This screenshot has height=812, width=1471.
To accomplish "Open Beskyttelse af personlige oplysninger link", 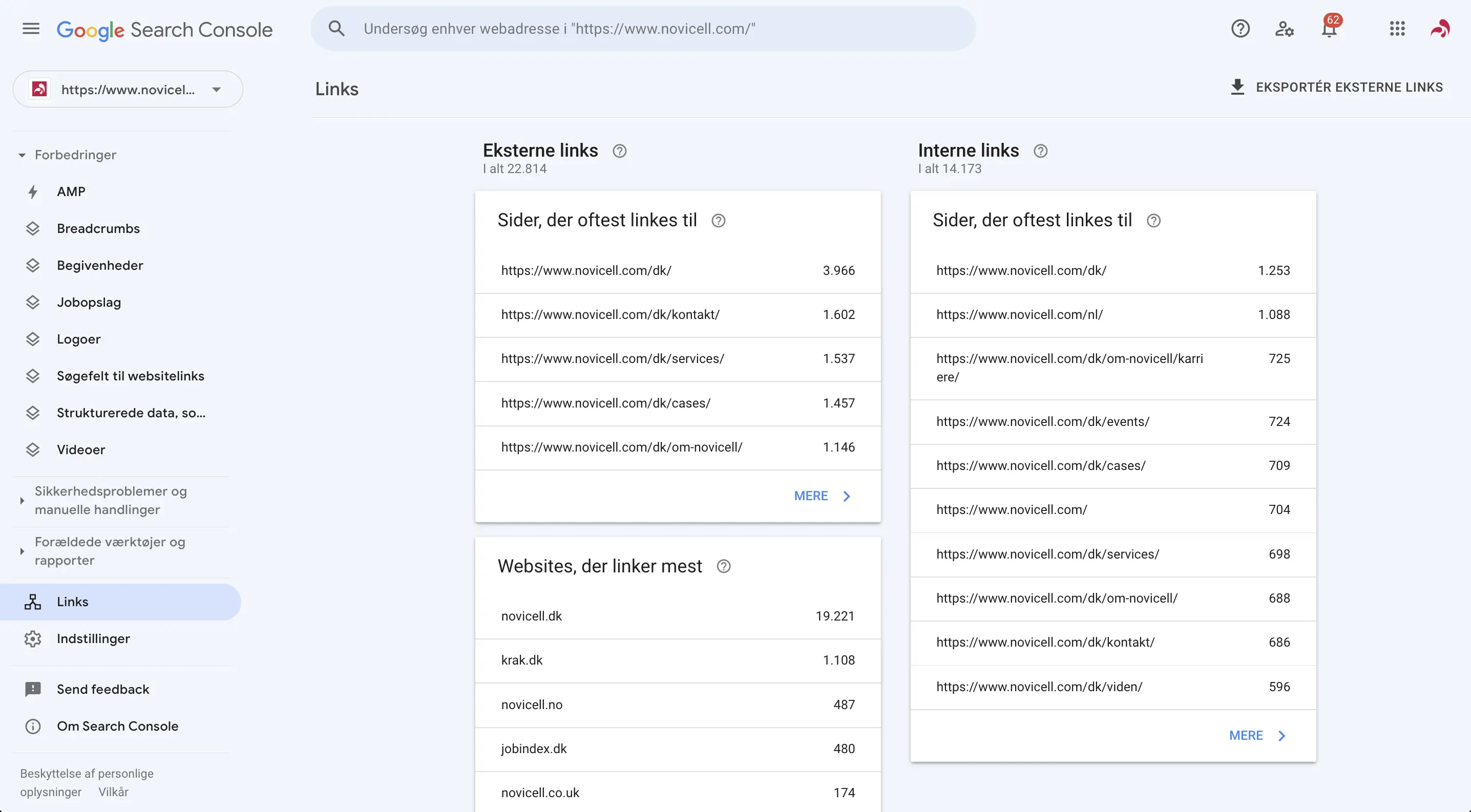I will pos(86,783).
